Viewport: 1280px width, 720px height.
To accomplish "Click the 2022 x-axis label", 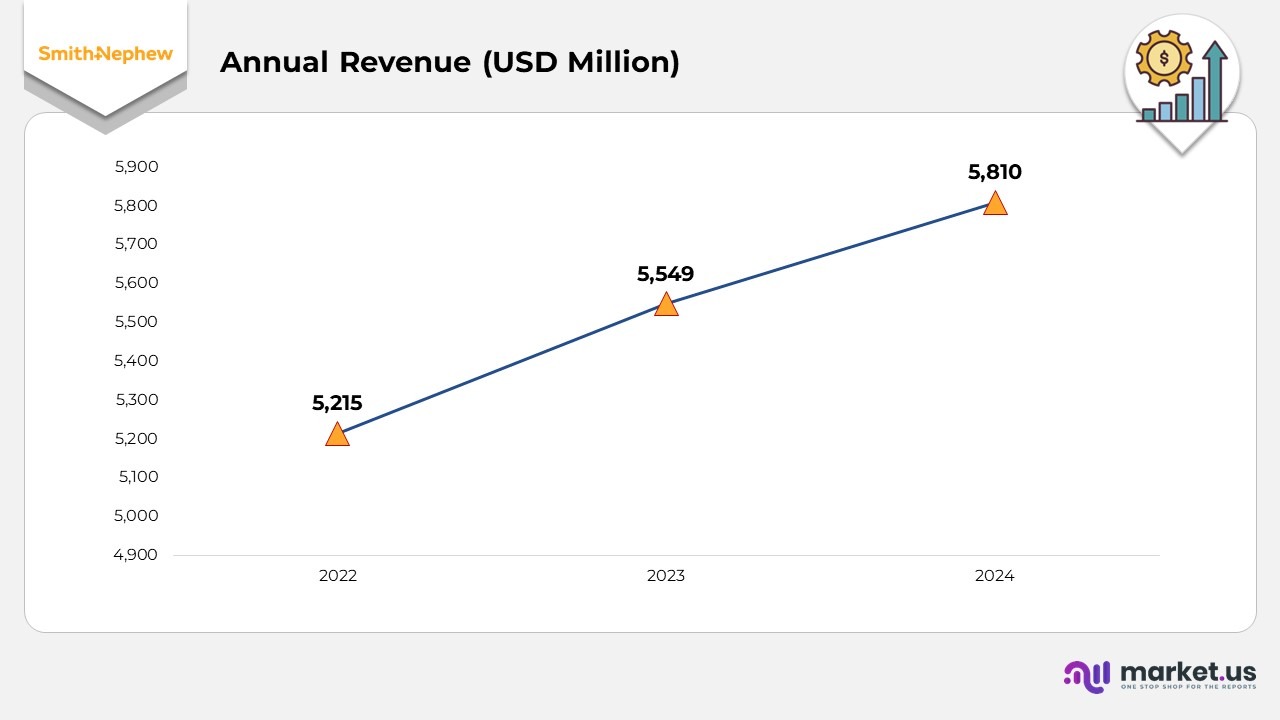I will 338,576.
